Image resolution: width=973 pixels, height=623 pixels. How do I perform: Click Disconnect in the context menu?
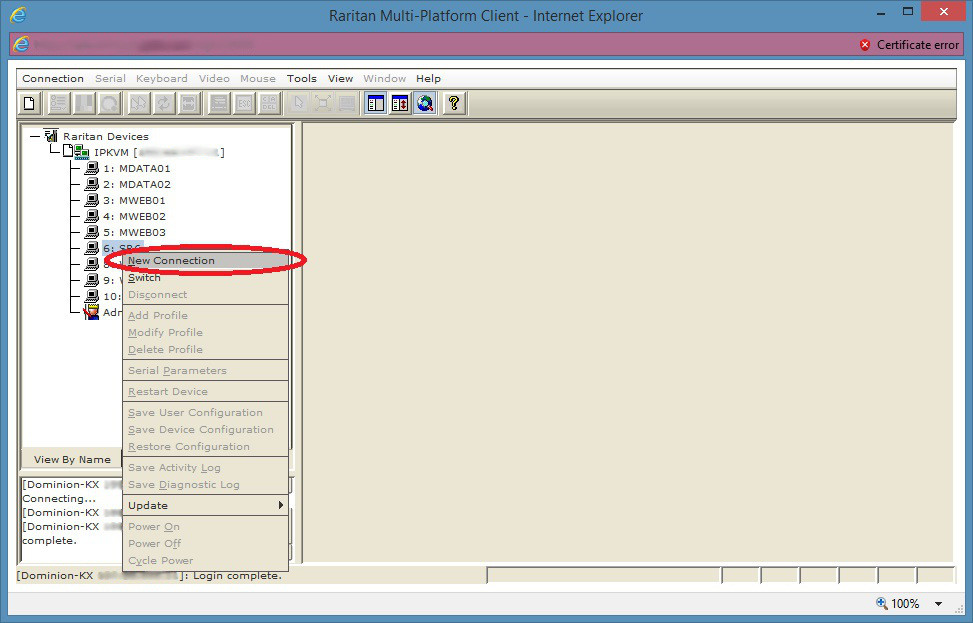pyautogui.click(x=205, y=295)
